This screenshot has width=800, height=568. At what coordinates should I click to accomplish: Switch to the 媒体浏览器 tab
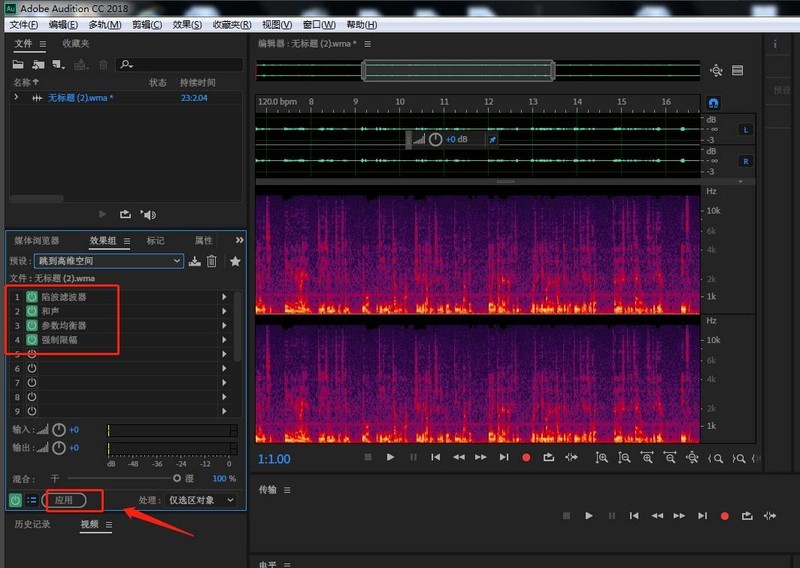tap(36, 241)
